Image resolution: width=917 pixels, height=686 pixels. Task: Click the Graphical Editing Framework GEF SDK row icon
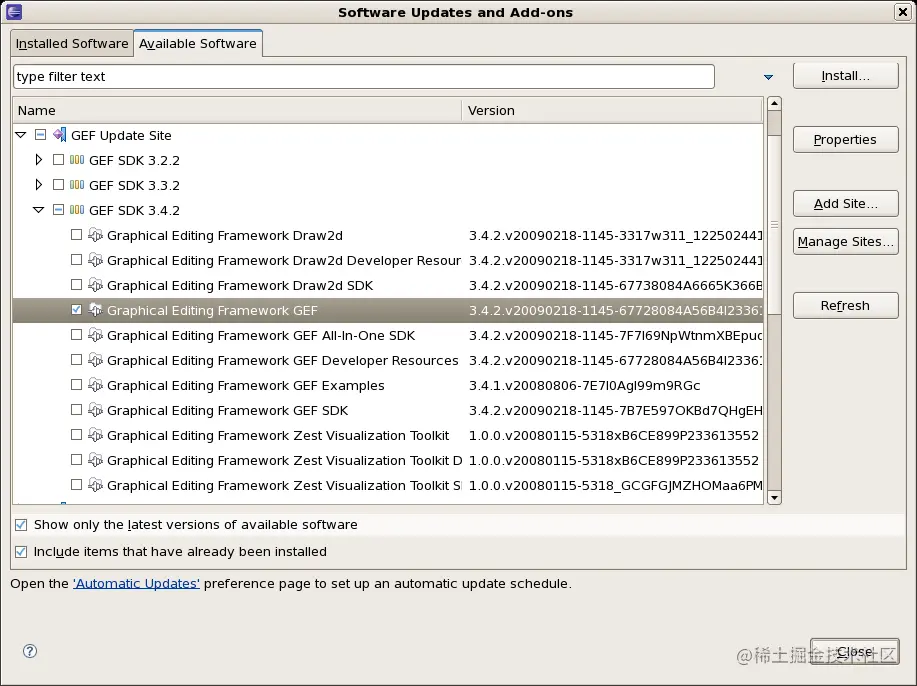95,411
